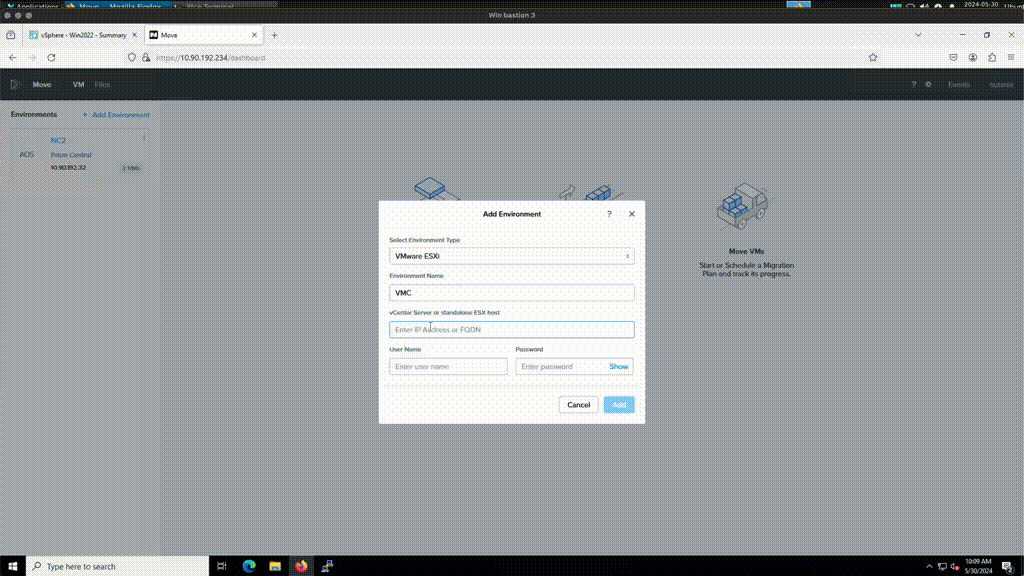Click the User Name input field
The image size is (1024, 576).
pyautogui.click(x=448, y=367)
